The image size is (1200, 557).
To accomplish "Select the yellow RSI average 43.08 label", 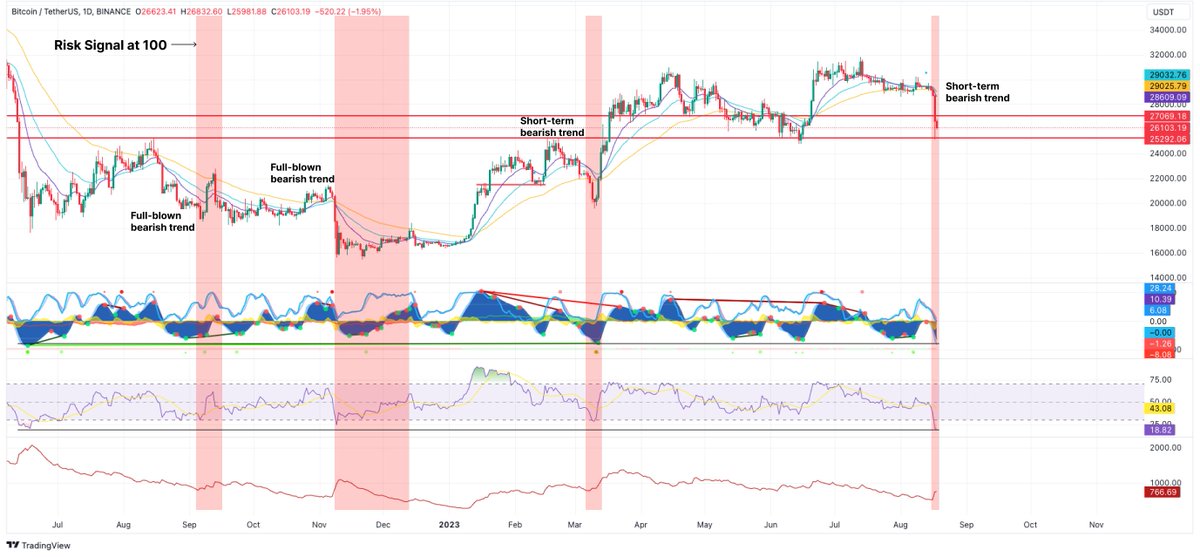I will point(1162,408).
